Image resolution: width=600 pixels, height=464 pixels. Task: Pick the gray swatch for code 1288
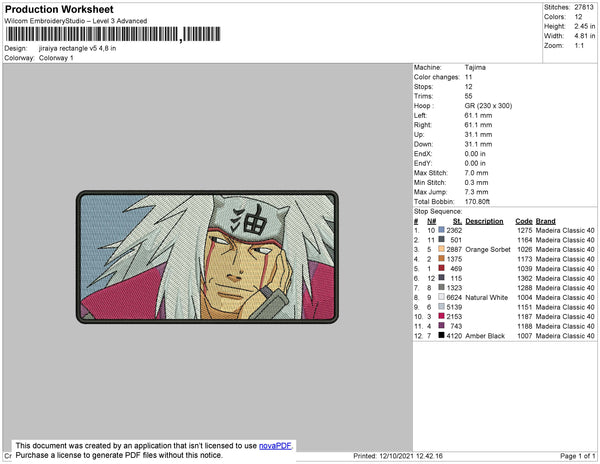[441, 287]
